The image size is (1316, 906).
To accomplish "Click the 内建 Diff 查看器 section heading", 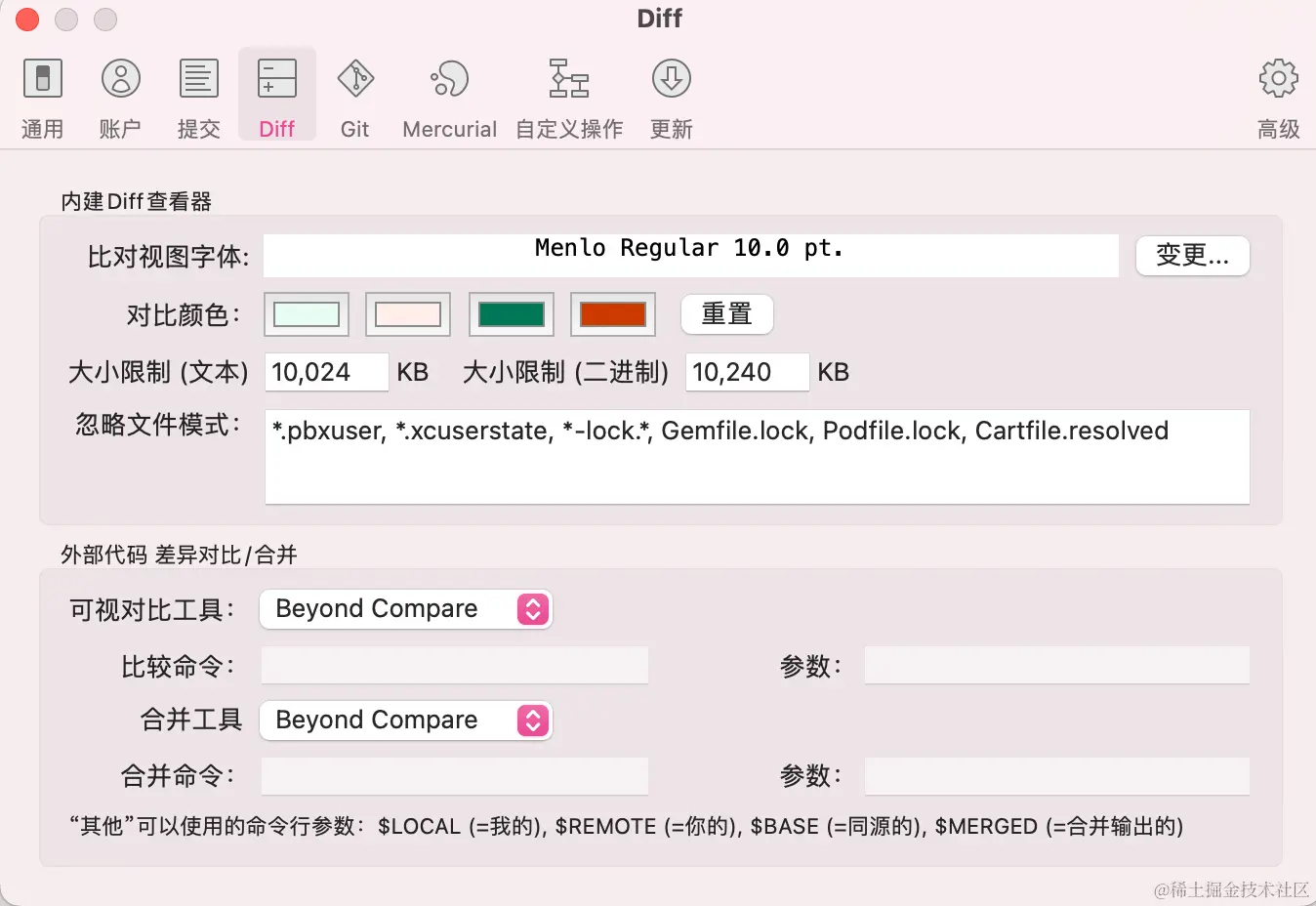I will (136, 202).
